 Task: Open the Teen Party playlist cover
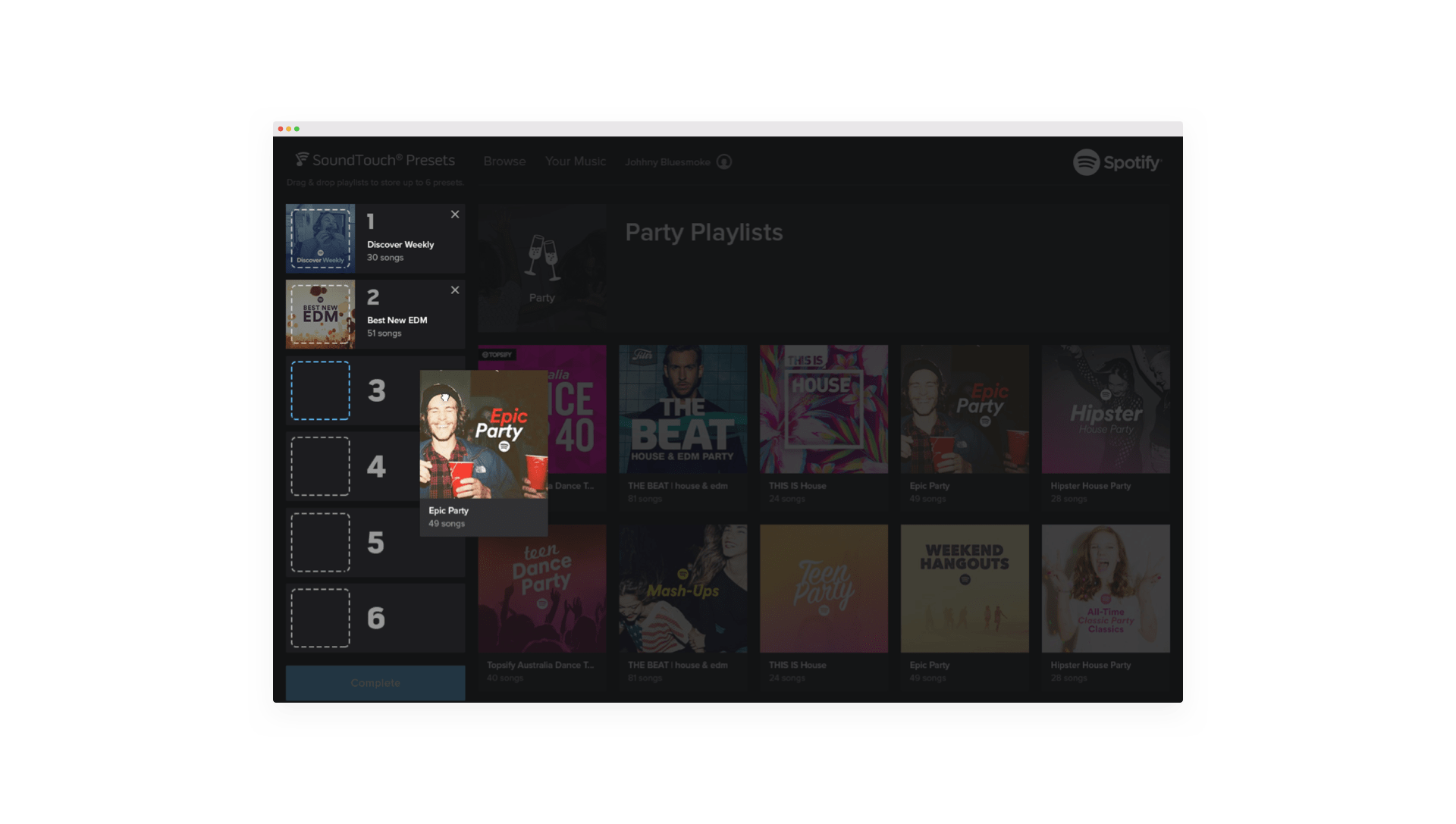click(x=824, y=588)
